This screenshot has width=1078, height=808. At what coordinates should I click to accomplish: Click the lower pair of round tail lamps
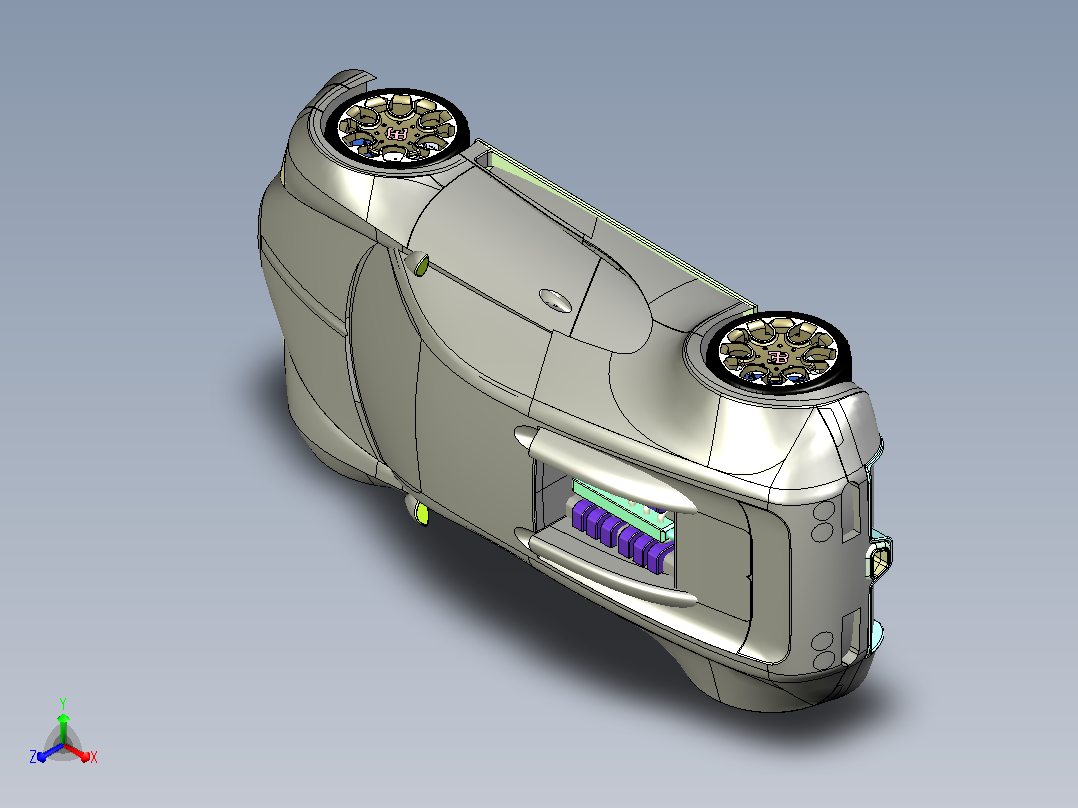pyautogui.click(x=823, y=652)
